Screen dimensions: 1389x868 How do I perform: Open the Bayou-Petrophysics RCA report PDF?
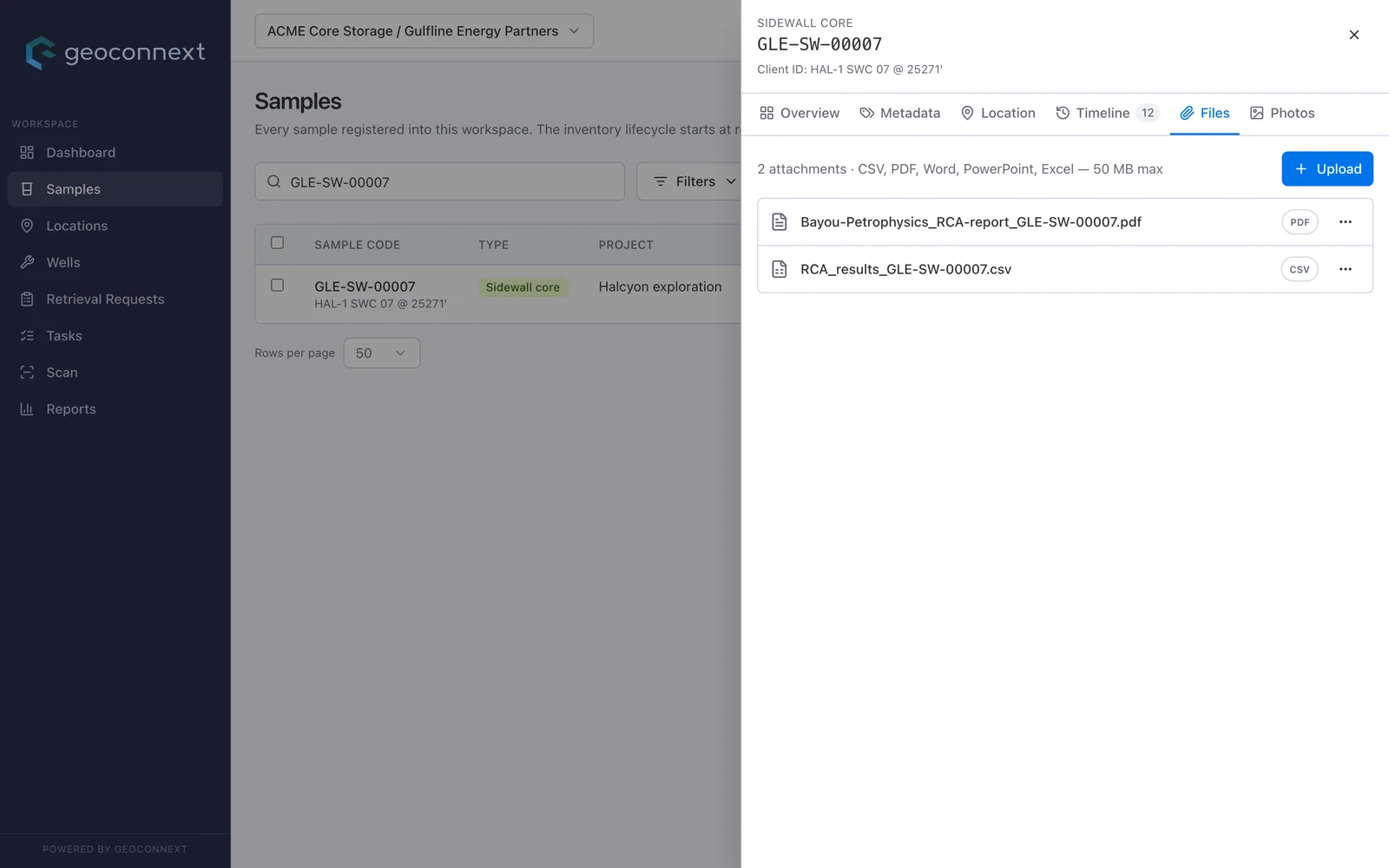pos(971,222)
